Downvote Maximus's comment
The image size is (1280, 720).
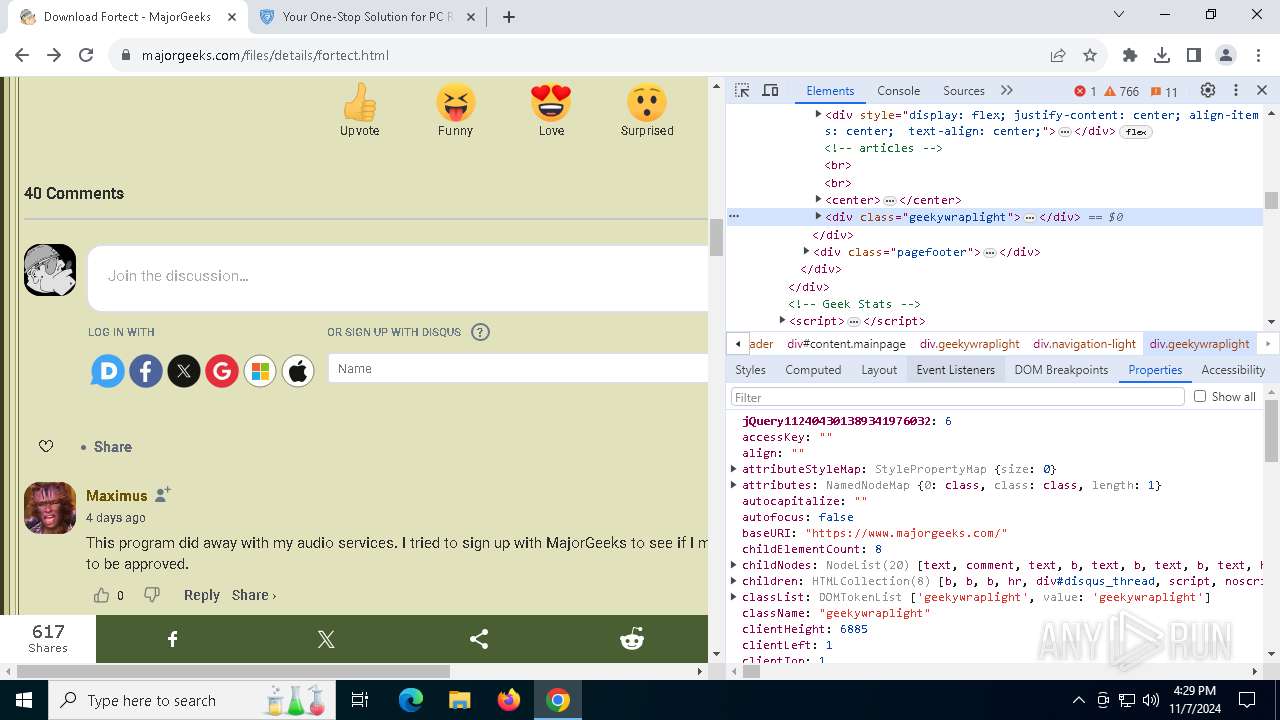(x=152, y=595)
